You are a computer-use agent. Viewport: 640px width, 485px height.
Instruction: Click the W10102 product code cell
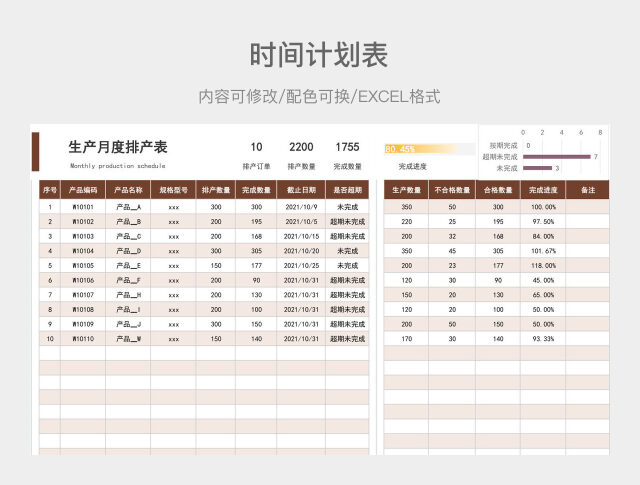click(83, 222)
